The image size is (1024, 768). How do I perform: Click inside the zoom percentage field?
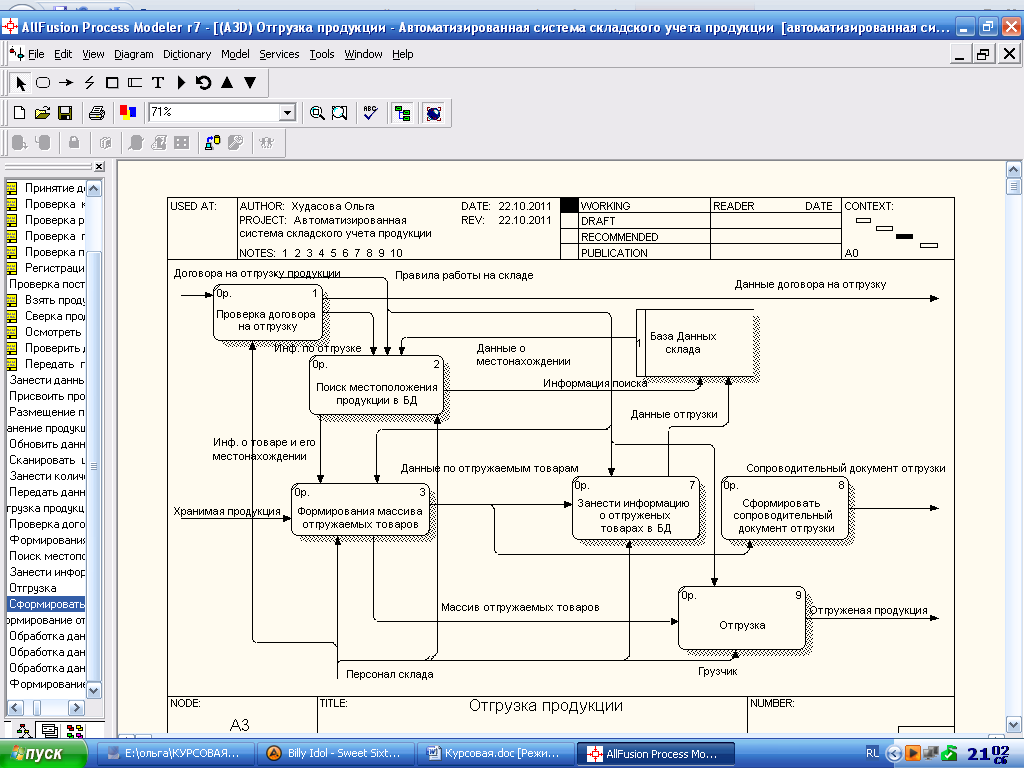[214, 112]
